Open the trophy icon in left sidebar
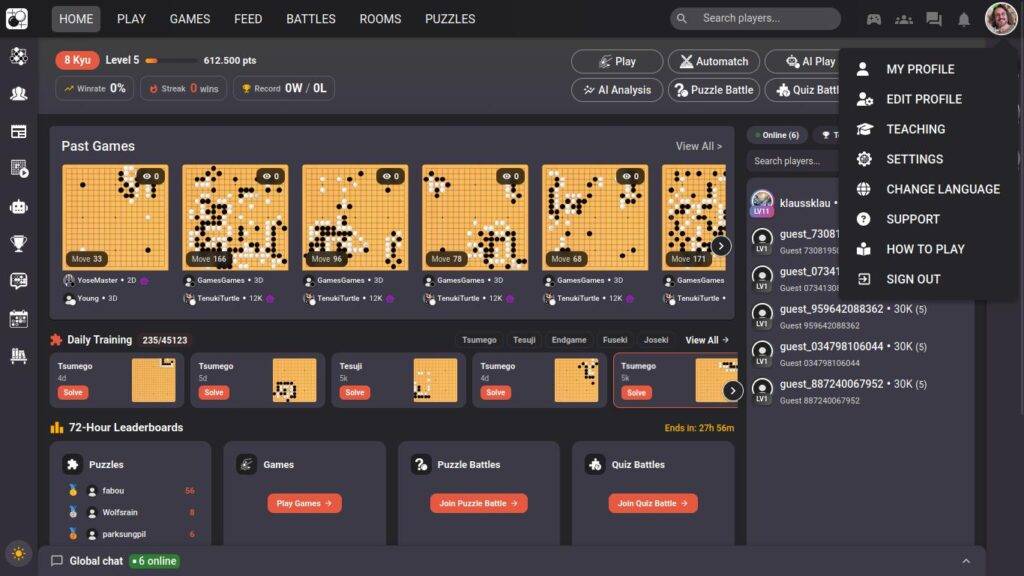The width and height of the screenshot is (1024, 576). [x=18, y=243]
